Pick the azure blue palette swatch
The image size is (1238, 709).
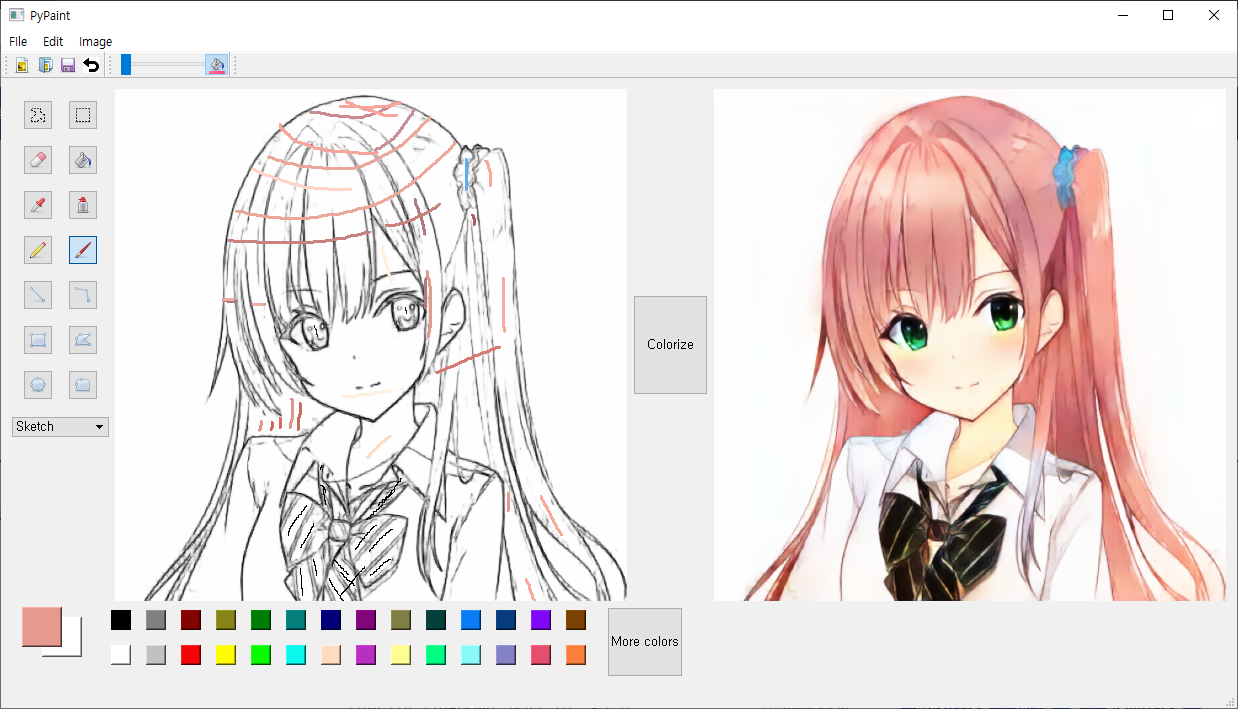(471, 620)
